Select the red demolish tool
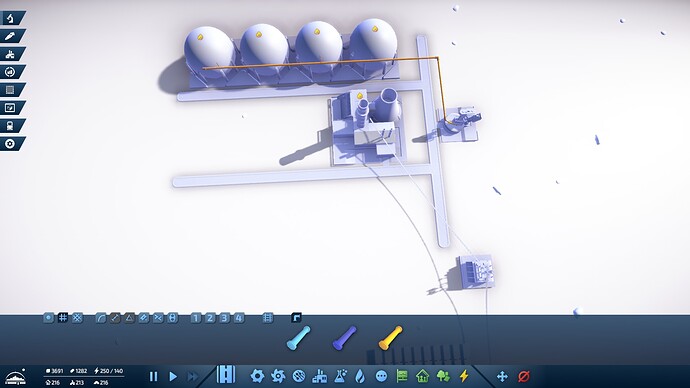690x388 pixels. [x=524, y=377]
